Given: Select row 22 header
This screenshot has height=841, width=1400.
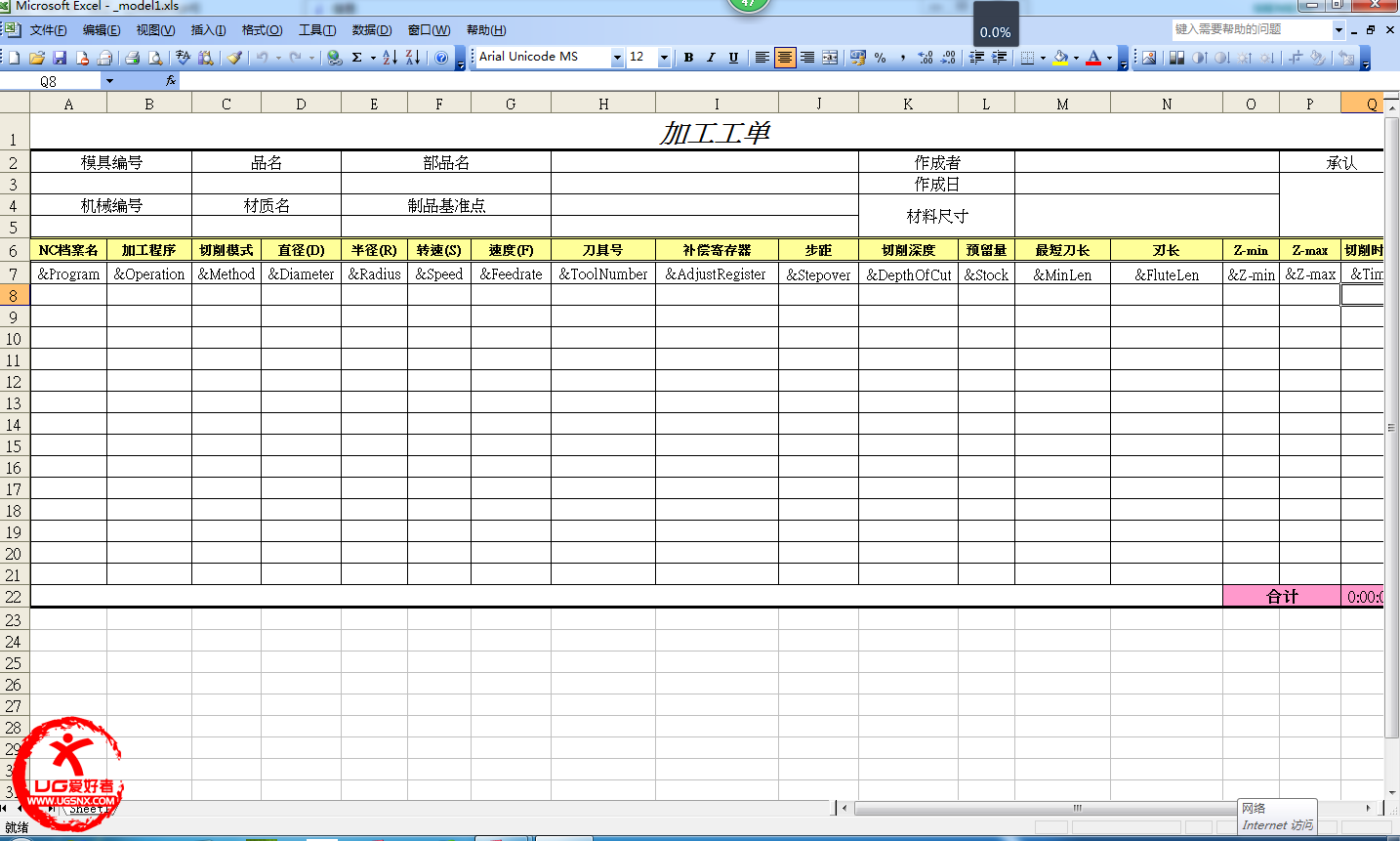Looking at the screenshot, I should point(14,596).
